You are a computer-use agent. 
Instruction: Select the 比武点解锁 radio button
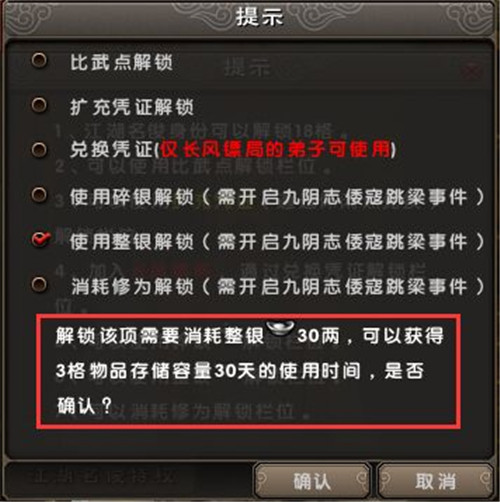coord(39,60)
